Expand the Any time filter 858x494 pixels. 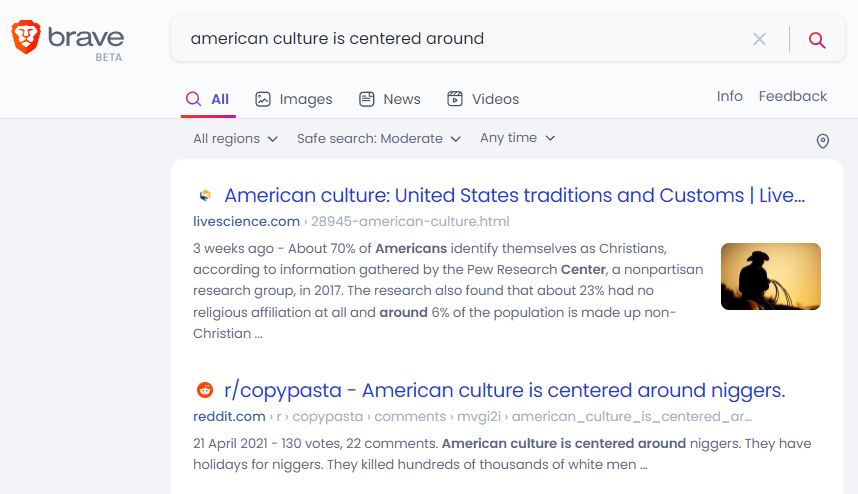pos(517,138)
